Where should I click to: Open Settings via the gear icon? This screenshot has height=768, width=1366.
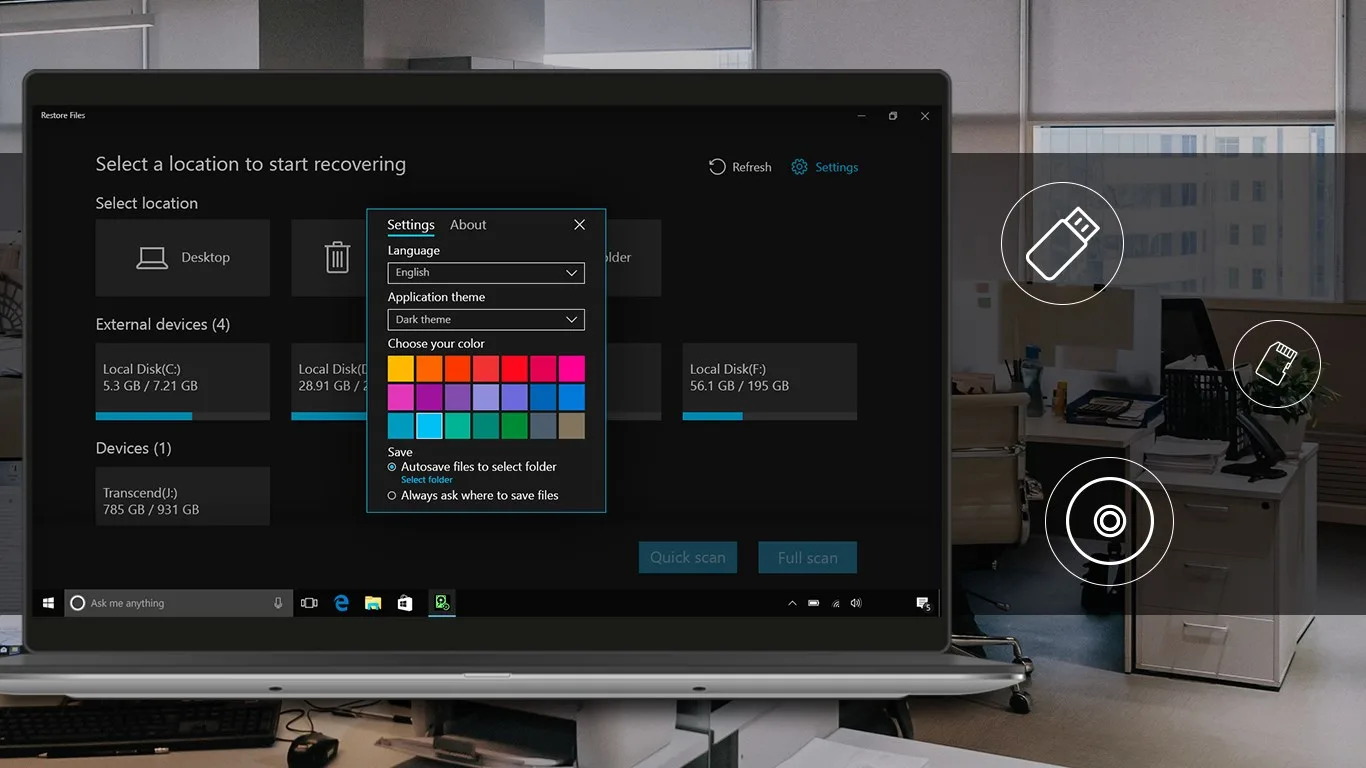tap(799, 167)
